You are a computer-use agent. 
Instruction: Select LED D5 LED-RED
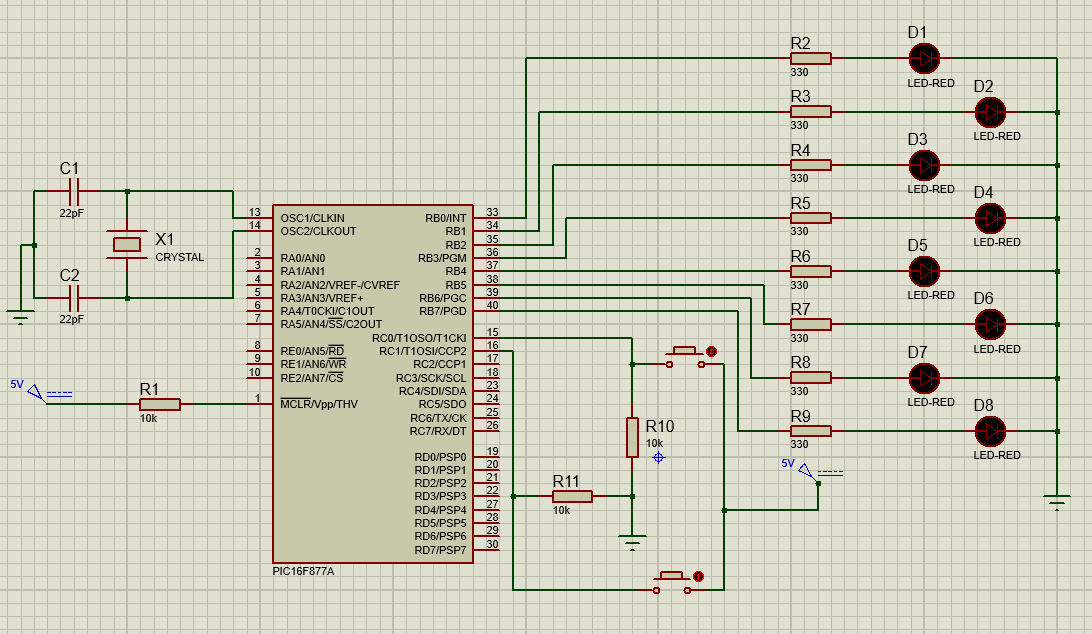(x=925, y=270)
